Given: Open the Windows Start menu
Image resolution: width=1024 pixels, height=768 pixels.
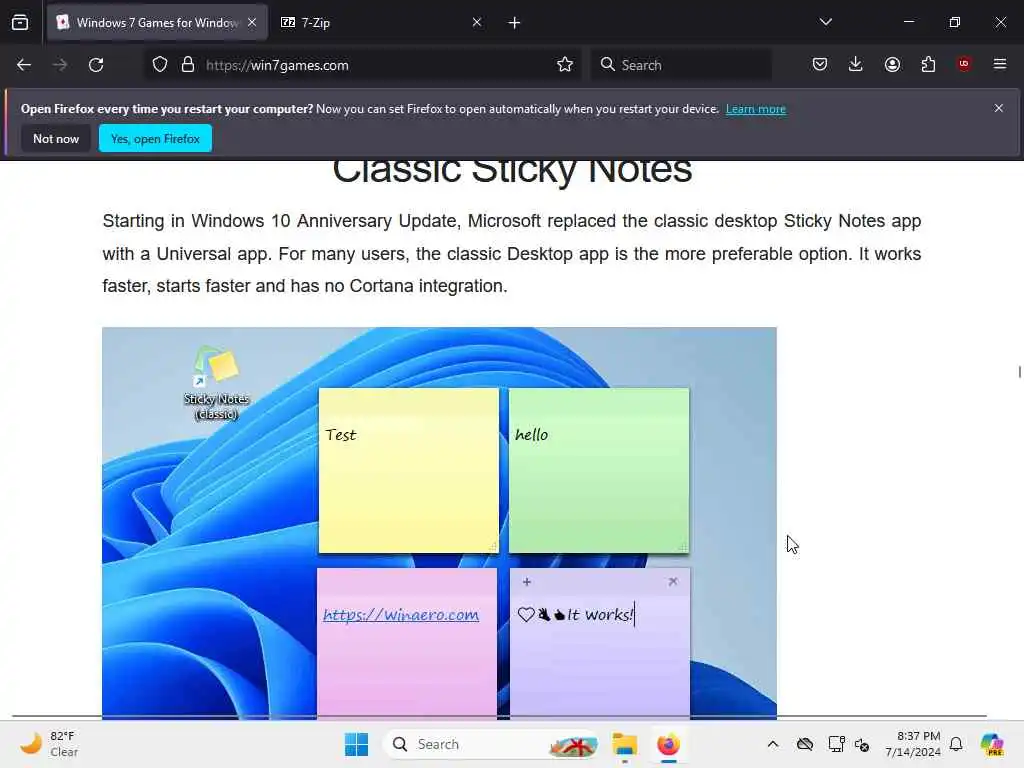Looking at the screenshot, I should tap(356, 744).
